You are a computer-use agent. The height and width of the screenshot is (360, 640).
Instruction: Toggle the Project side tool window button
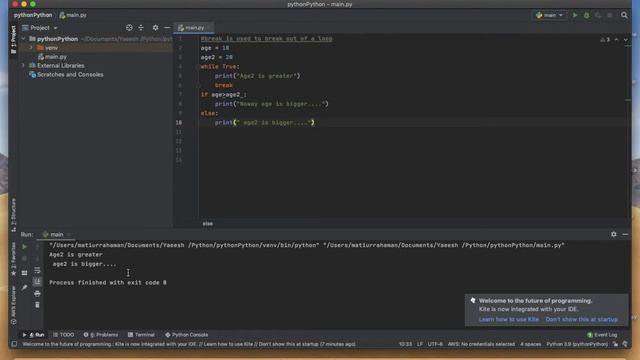pos(13,39)
